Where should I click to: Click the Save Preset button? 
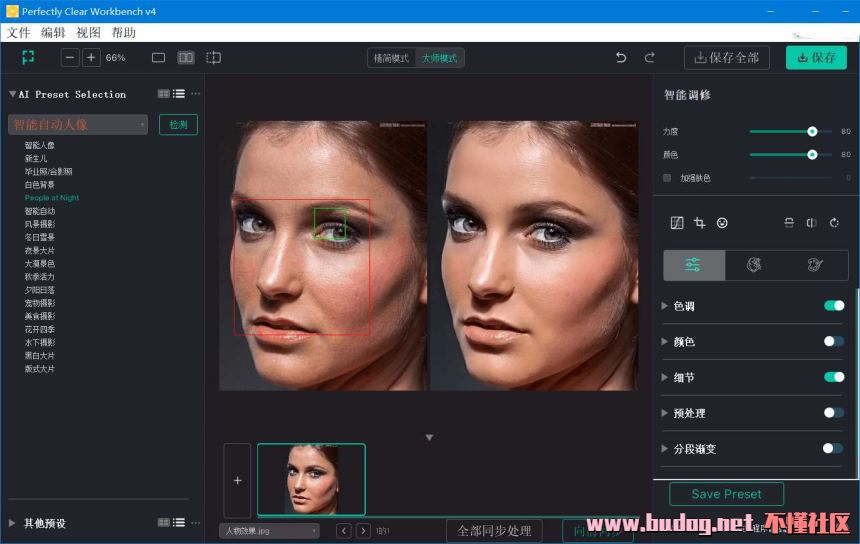[x=726, y=494]
